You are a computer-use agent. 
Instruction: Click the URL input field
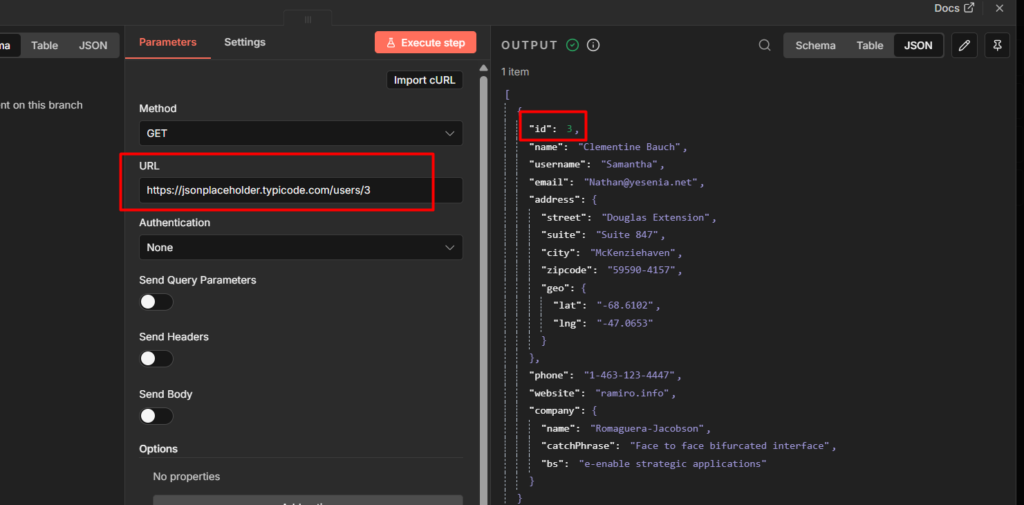300,190
